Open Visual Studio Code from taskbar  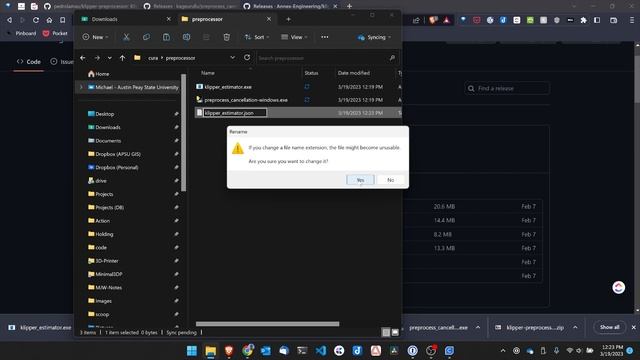pos(321,351)
